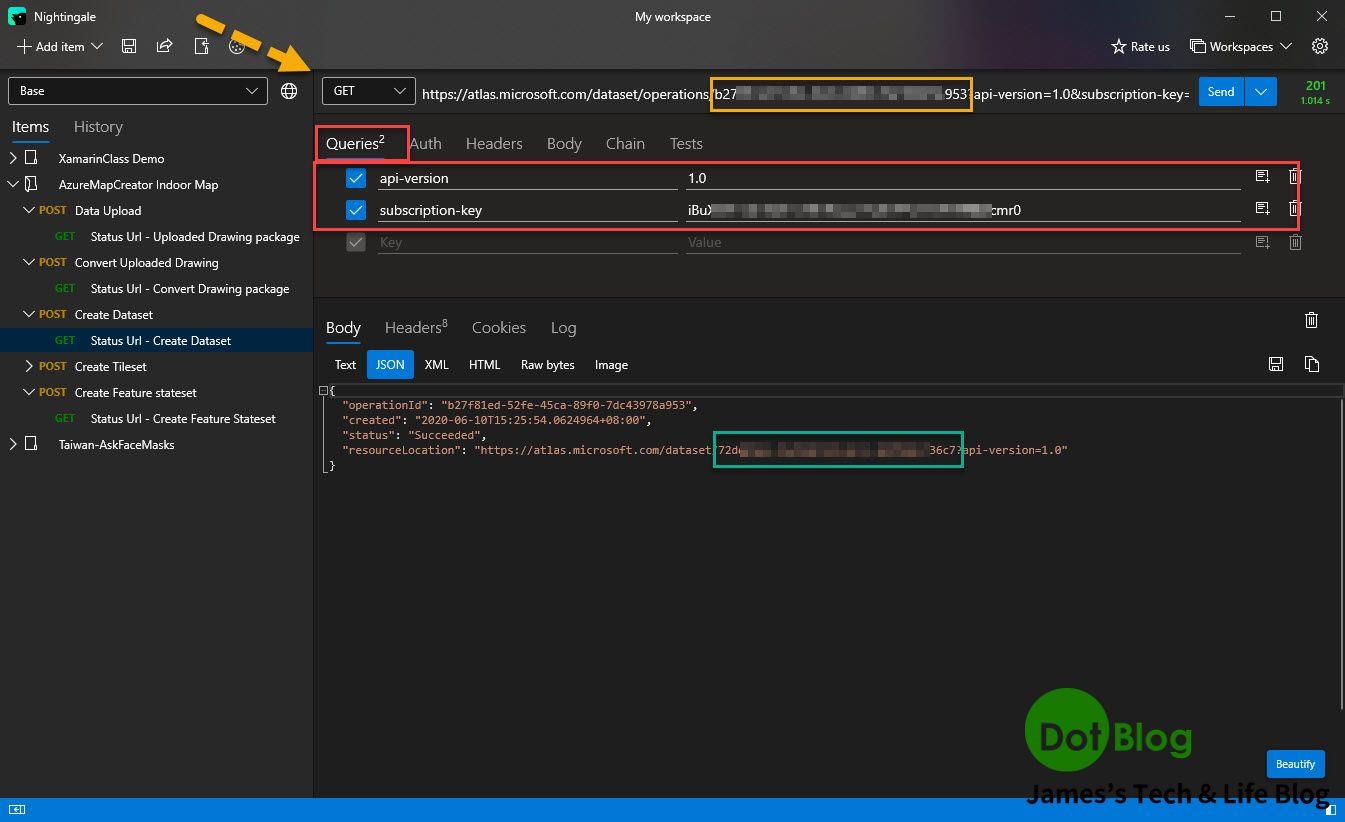Image resolution: width=1345 pixels, height=822 pixels.
Task: Switch to the History tab
Action: (98, 127)
